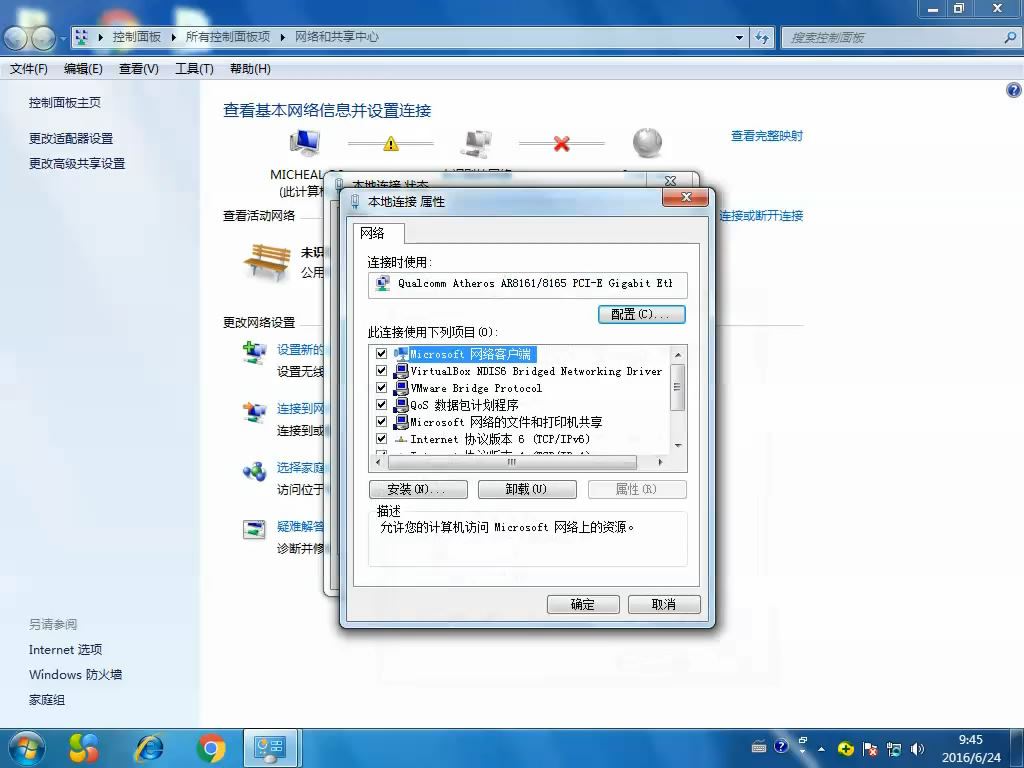Click the tray help question mark icon
Viewport: 1024px width, 768px height.
(x=782, y=746)
